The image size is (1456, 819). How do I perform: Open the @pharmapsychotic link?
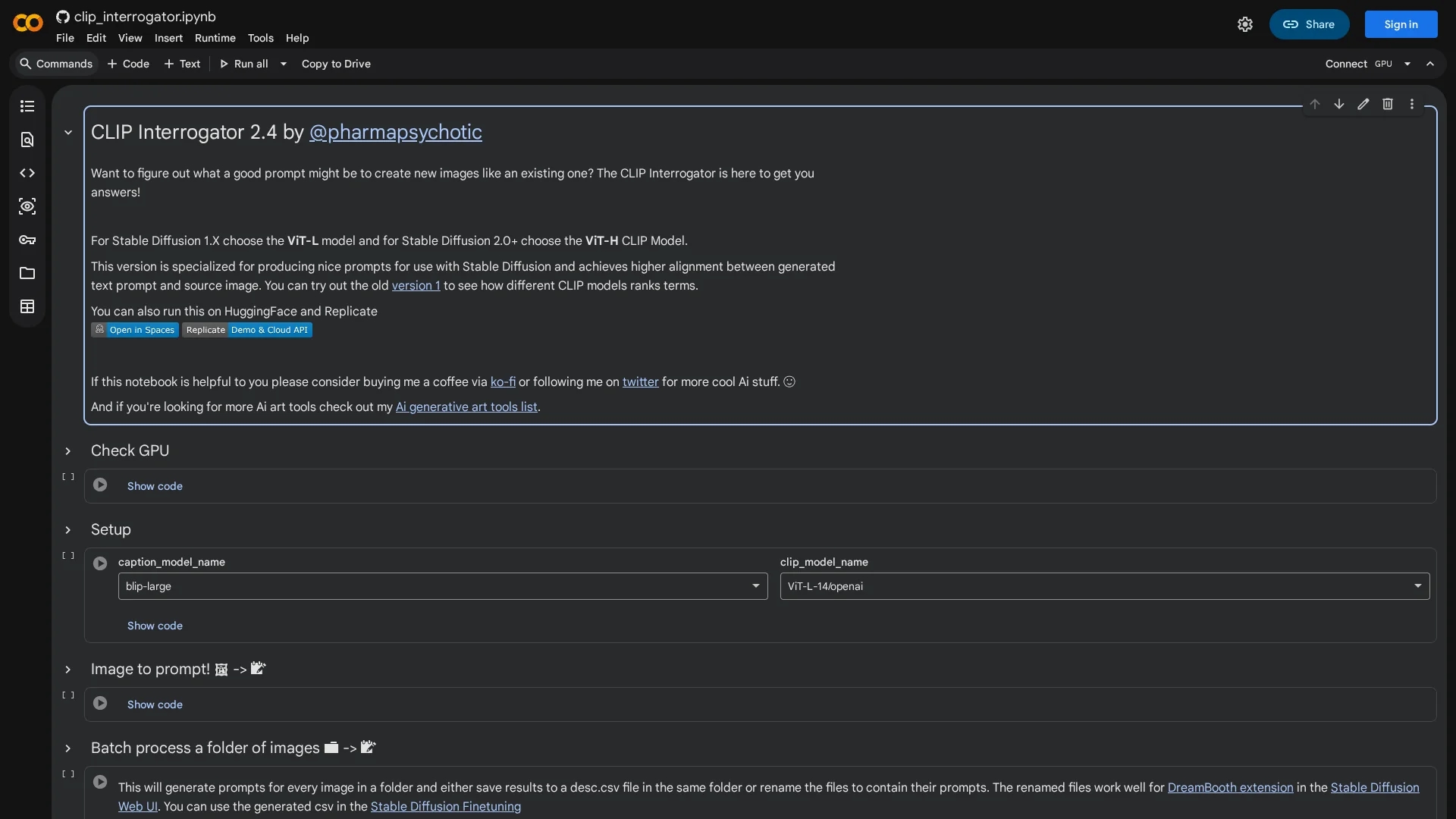pyautogui.click(x=395, y=132)
